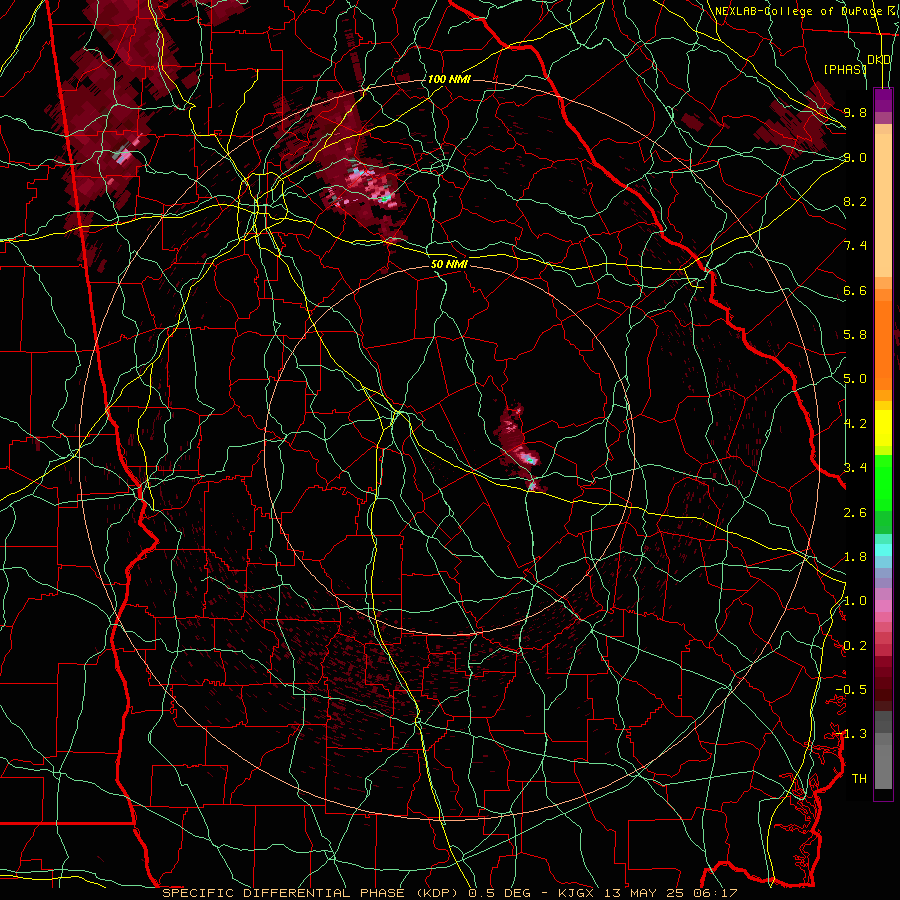Click the [PHAS] legend heading
The height and width of the screenshot is (900, 900).
click(x=844, y=69)
